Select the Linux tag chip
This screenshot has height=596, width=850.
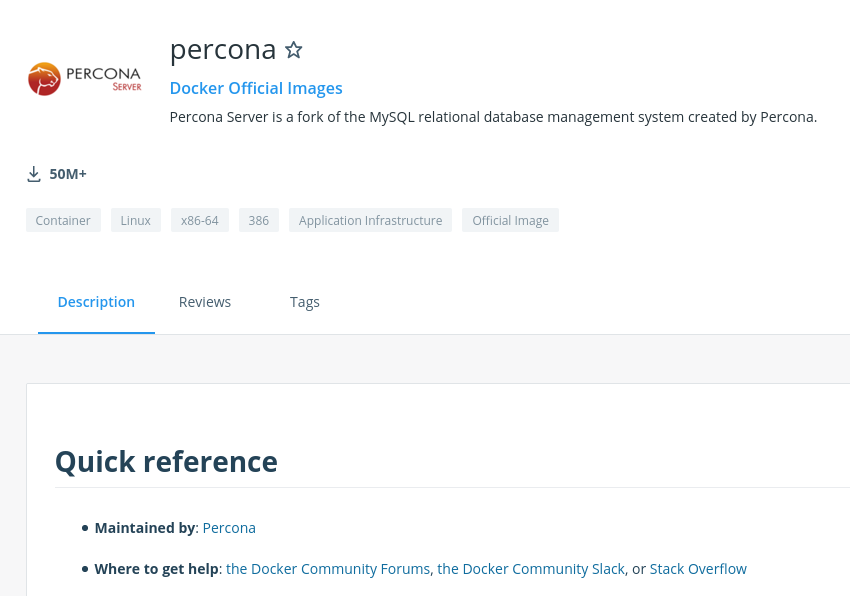[136, 220]
